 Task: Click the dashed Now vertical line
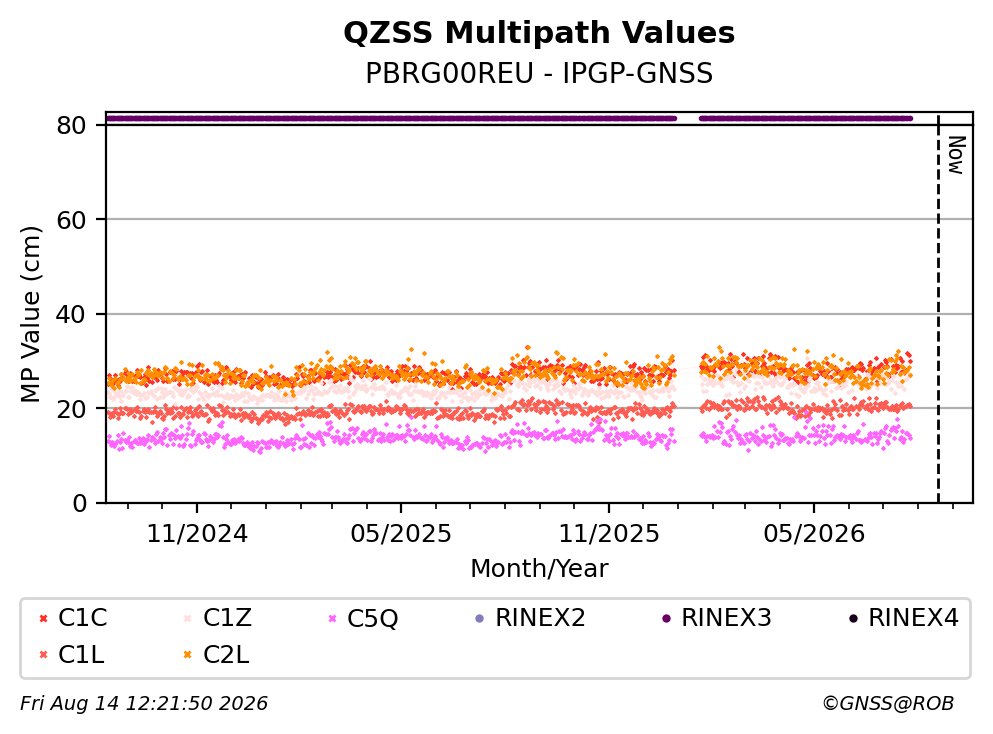tap(938, 307)
